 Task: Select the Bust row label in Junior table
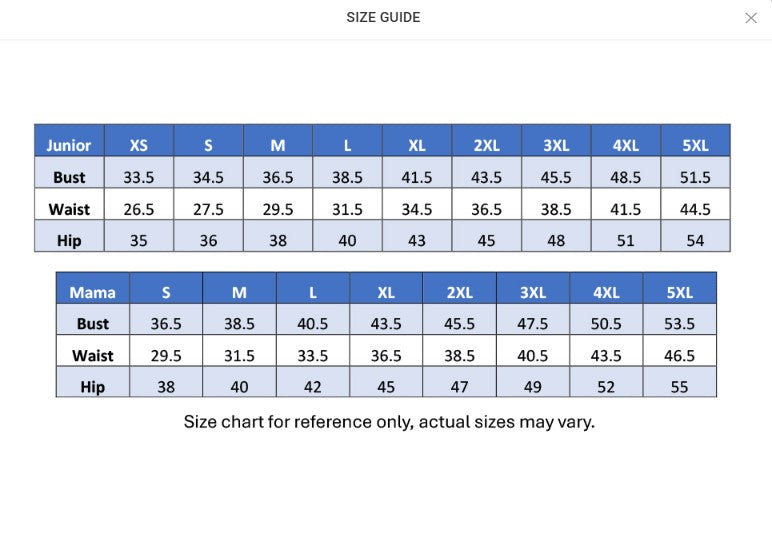[x=69, y=177]
